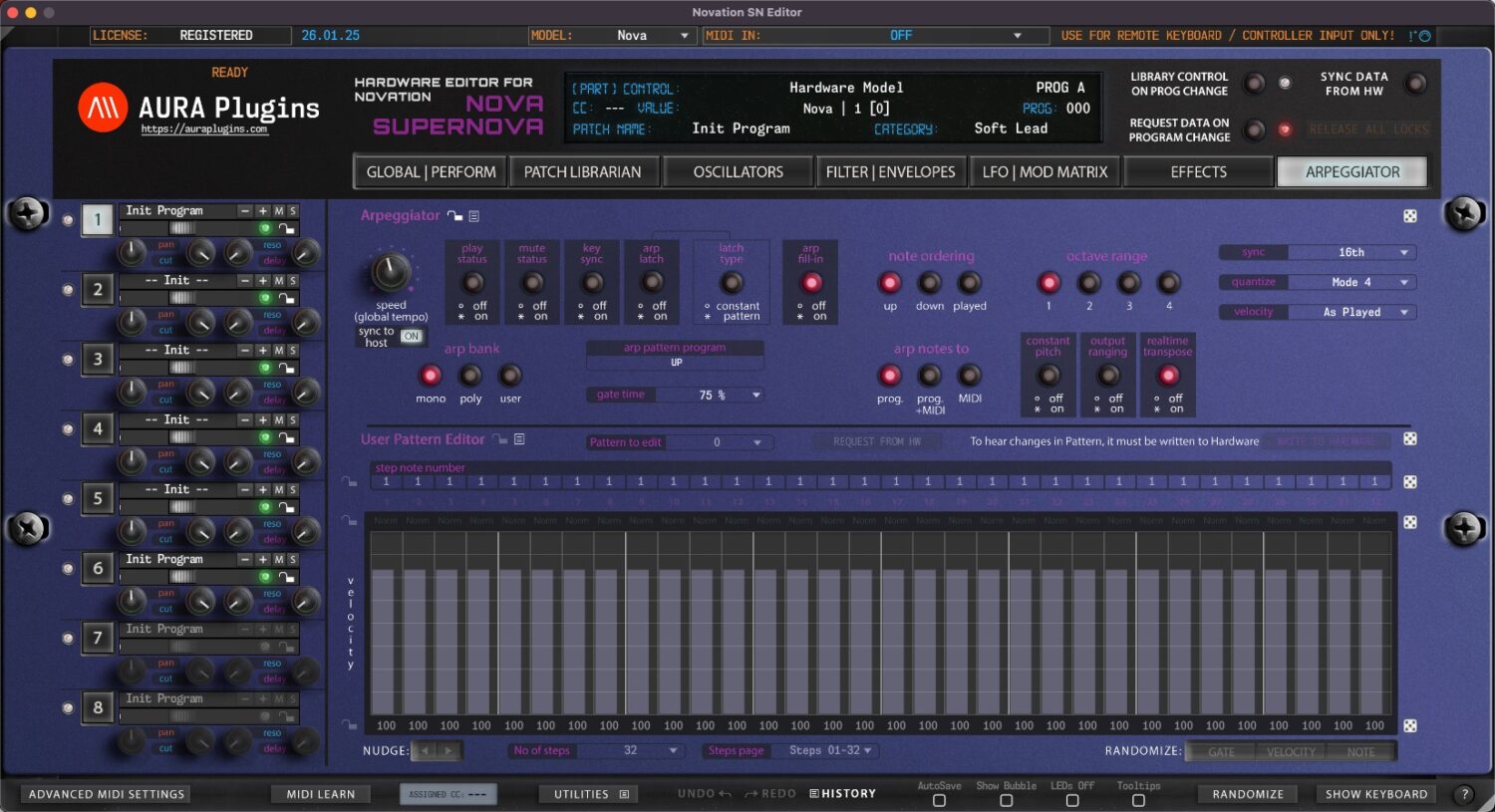Click the dice icon beside the velocity bars
The height and width of the screenshot is (812, 1495).
point(1410,725)
